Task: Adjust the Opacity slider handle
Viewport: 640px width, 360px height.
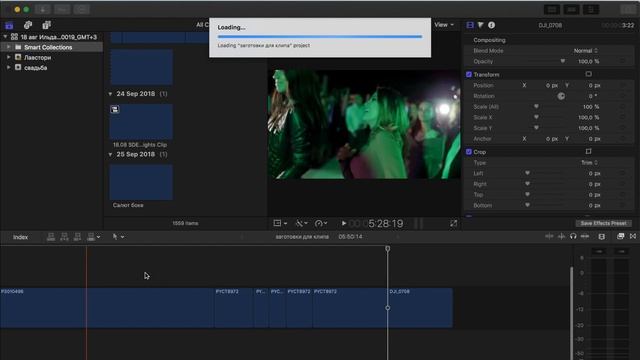Action: pyautogui.click(x=562, y=61)
